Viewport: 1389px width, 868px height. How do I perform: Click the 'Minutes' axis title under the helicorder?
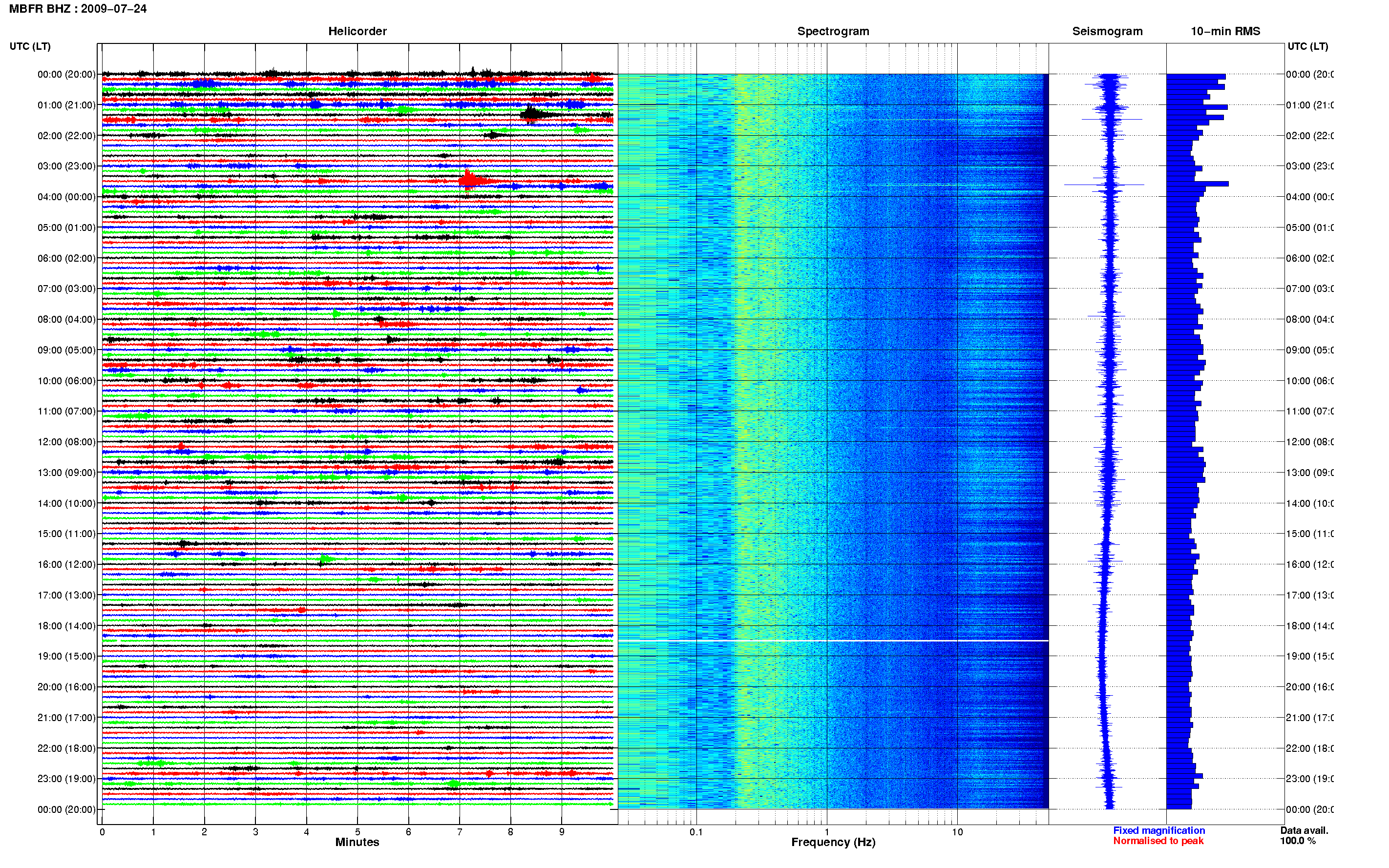coord(357,842)
